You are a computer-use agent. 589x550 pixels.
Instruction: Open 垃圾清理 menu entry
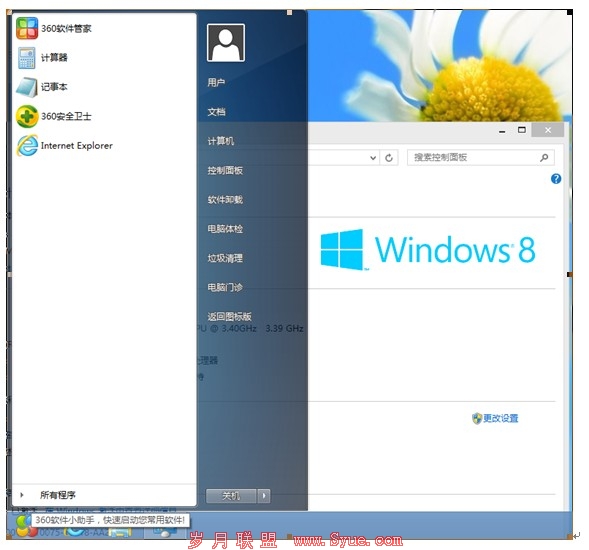(x=225, y=258)
